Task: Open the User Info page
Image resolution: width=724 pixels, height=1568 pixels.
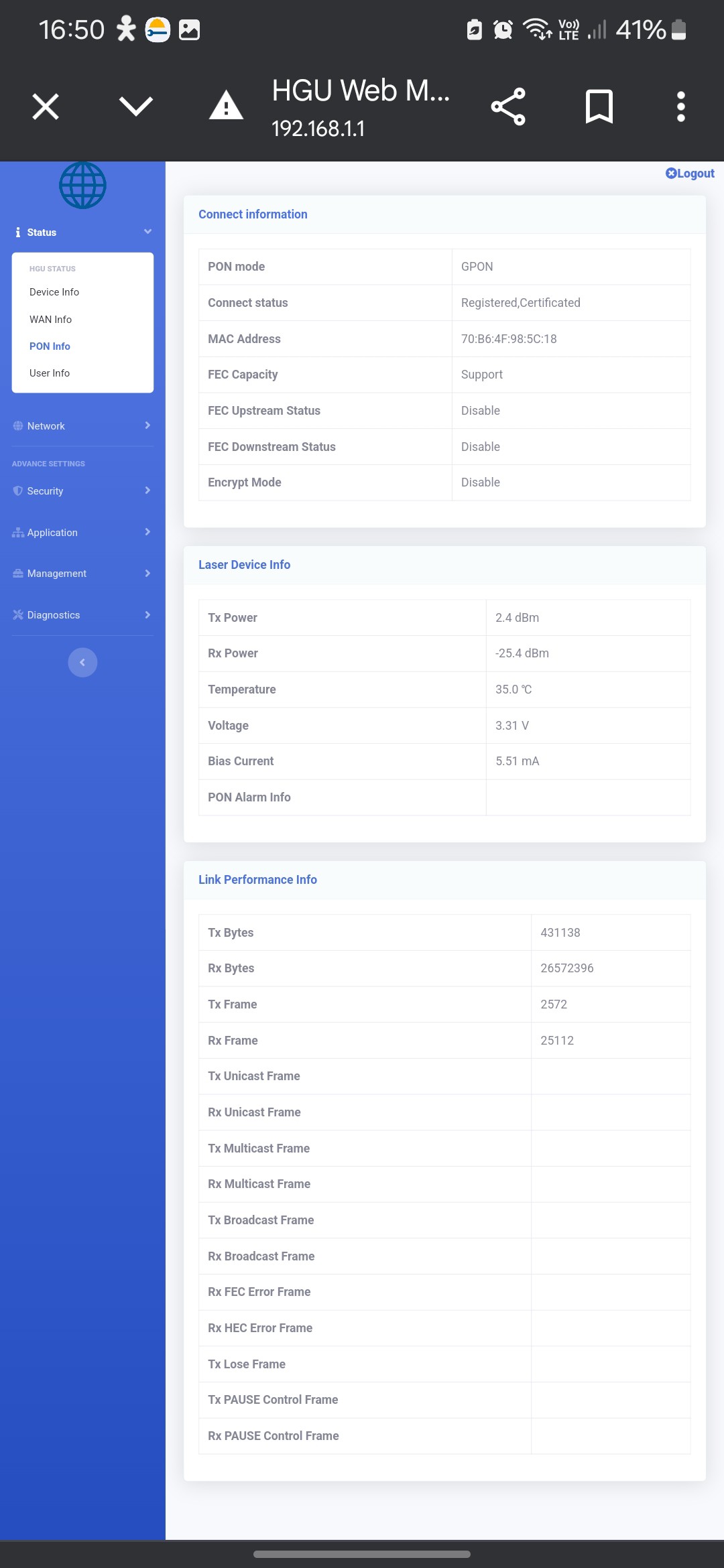Action: 50,373
